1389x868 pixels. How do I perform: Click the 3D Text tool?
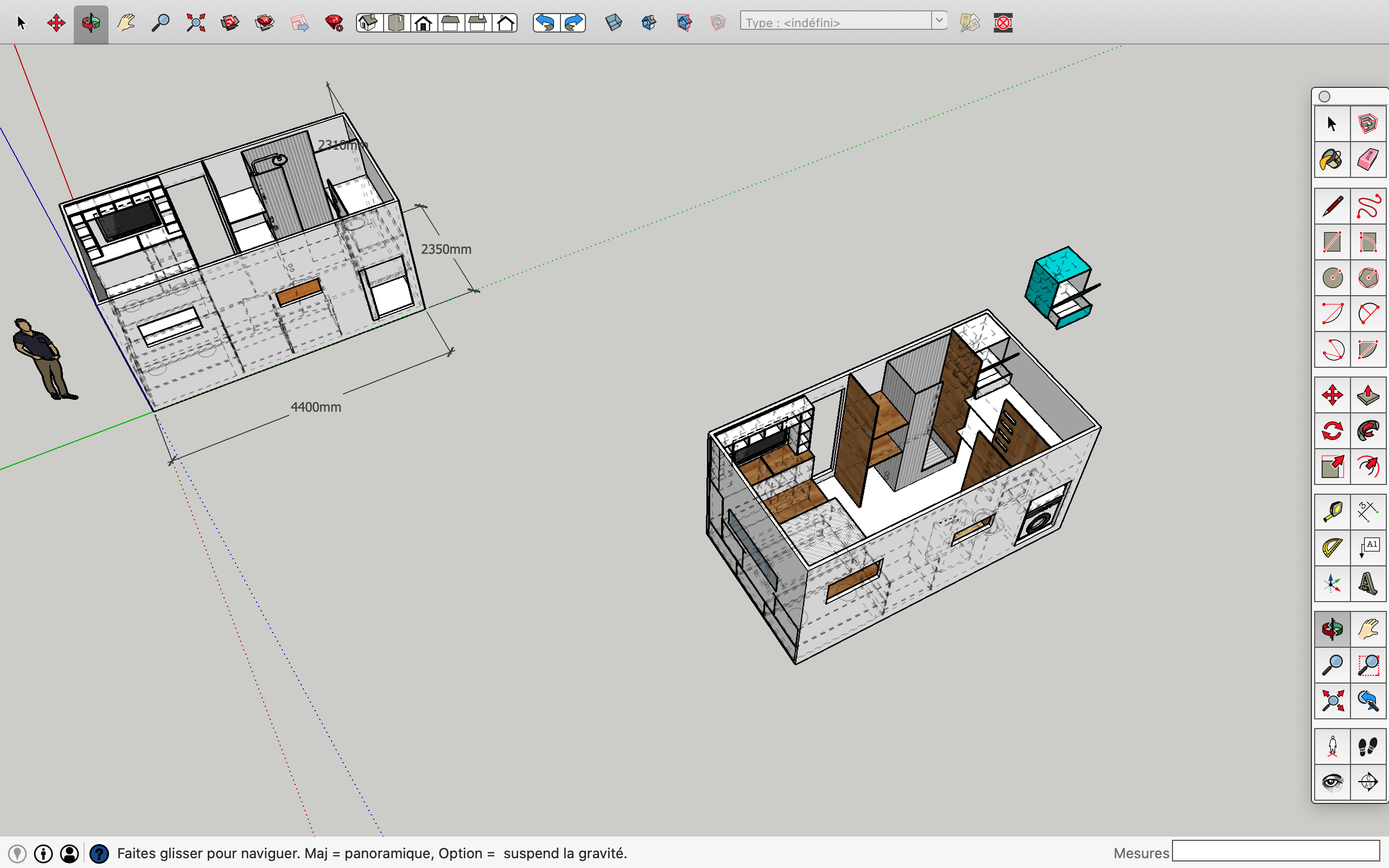click(x=1368, y=583)
